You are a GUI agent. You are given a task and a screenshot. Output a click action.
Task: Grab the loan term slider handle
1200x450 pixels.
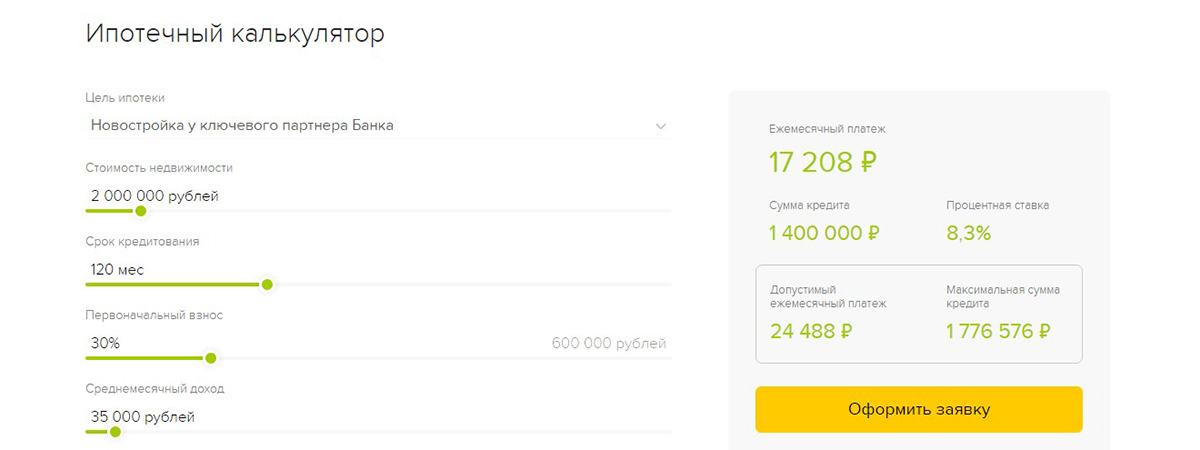pyautogui.click(x=267, y=284)
